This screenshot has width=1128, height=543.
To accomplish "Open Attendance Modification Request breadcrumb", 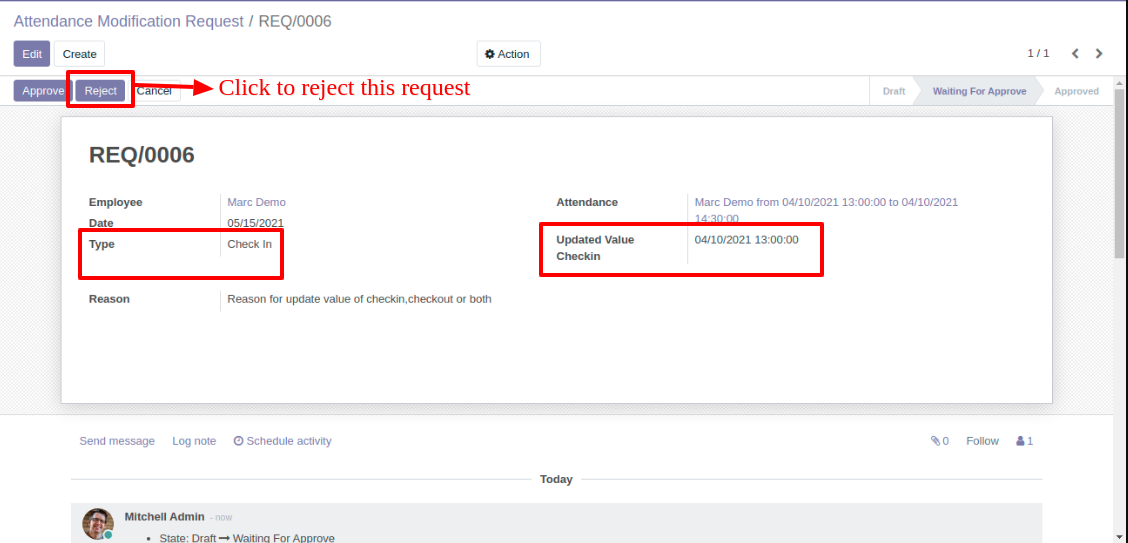I will [129, 21].
